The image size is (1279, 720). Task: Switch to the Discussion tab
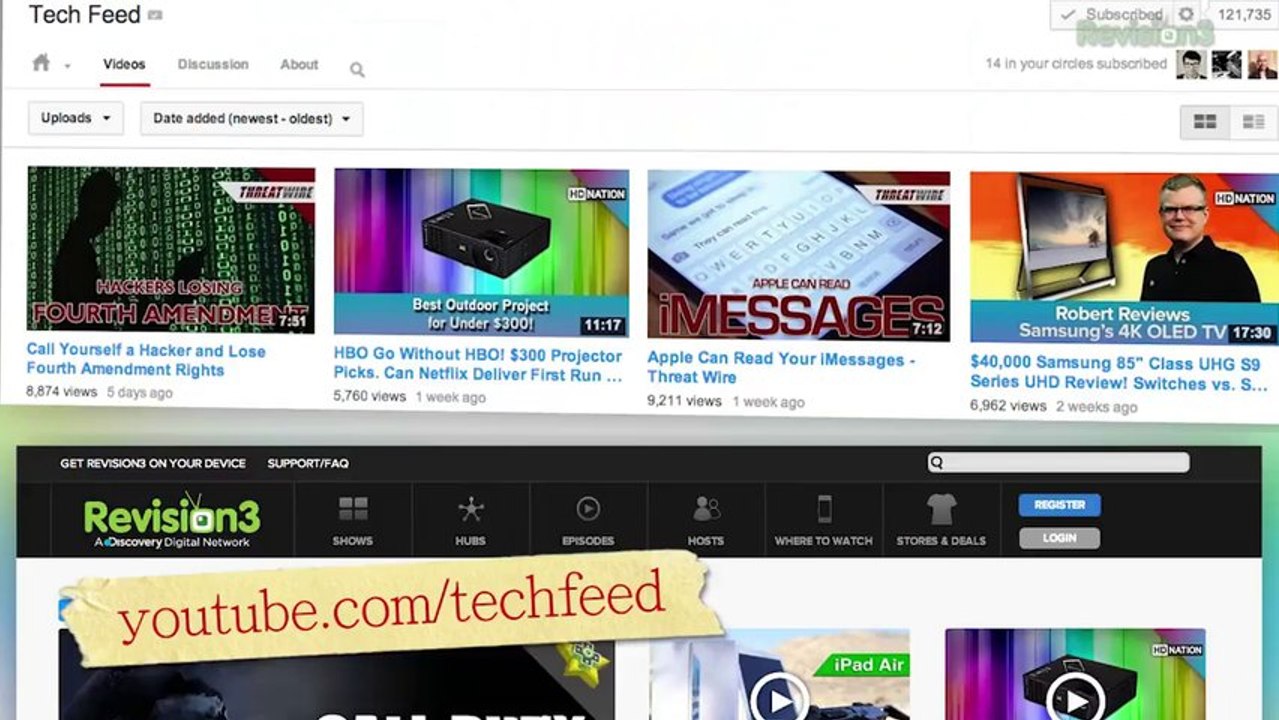coord(213,64)
